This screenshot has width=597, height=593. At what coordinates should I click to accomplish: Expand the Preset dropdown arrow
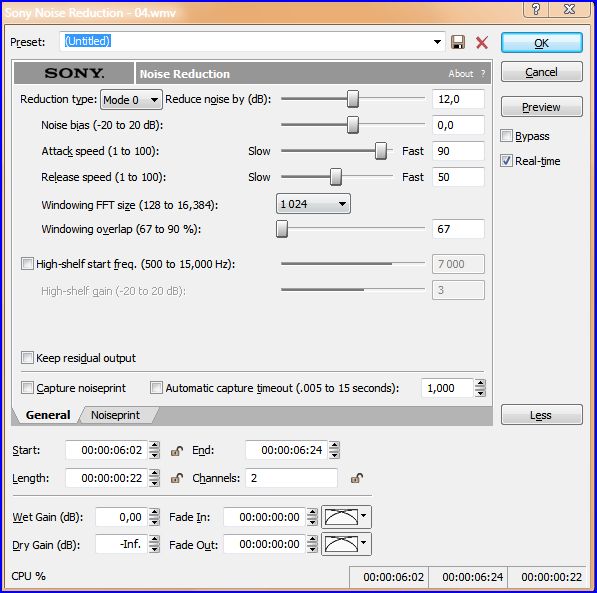(437, 42)
